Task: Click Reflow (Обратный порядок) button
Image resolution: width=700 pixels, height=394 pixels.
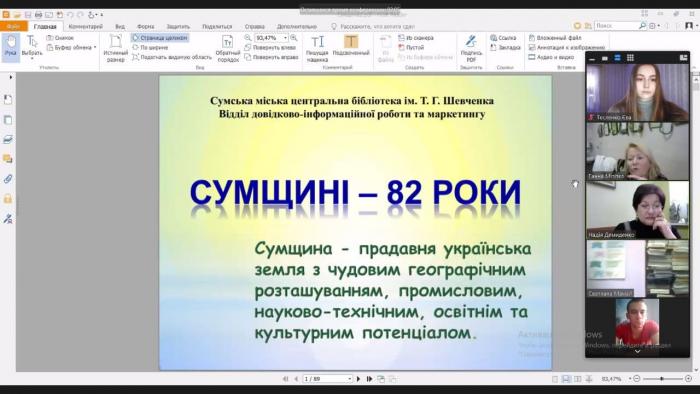Action: pyautogui.click(x=228, y=48)
